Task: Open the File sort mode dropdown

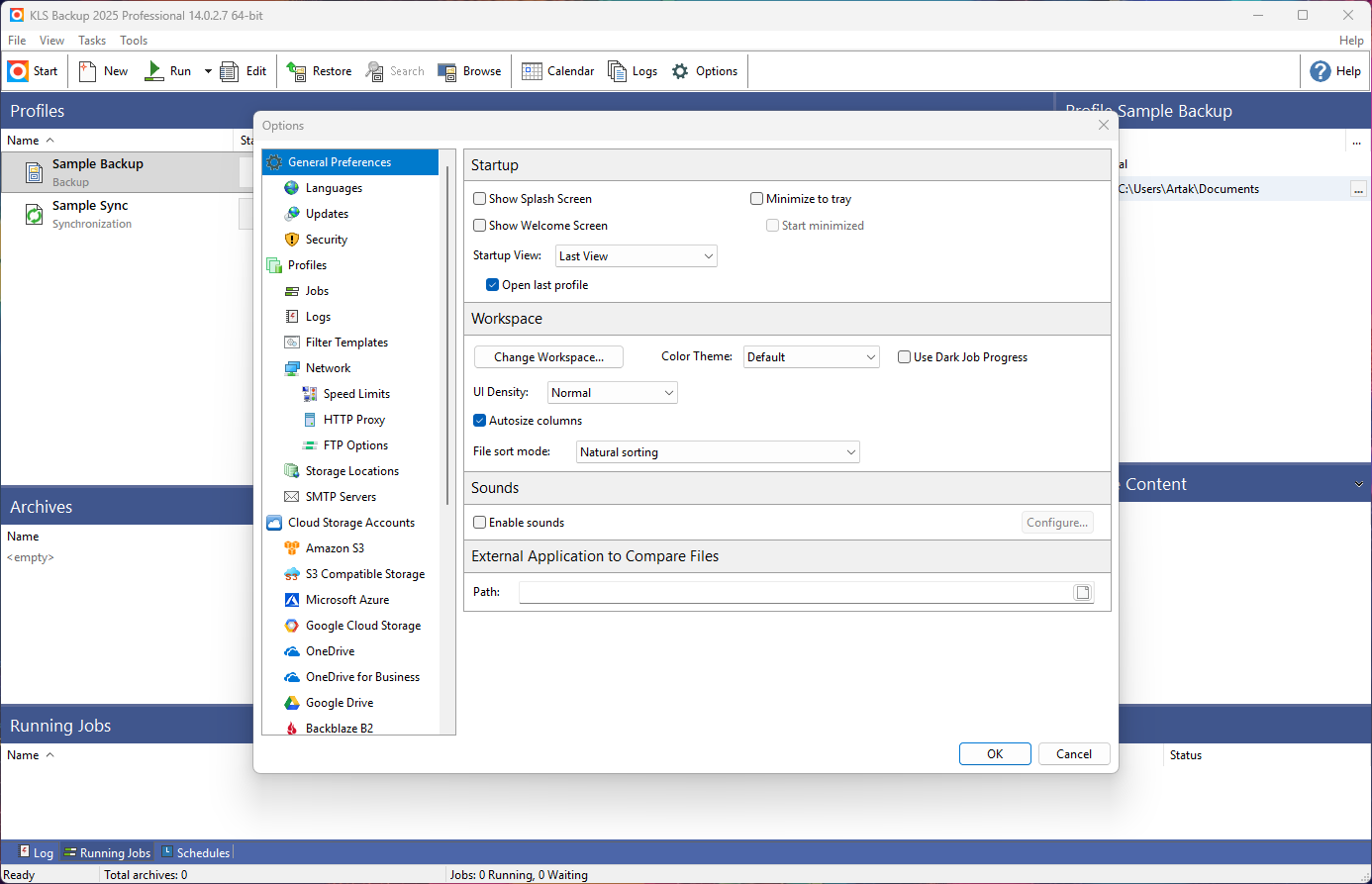Action: coord(718,452)
